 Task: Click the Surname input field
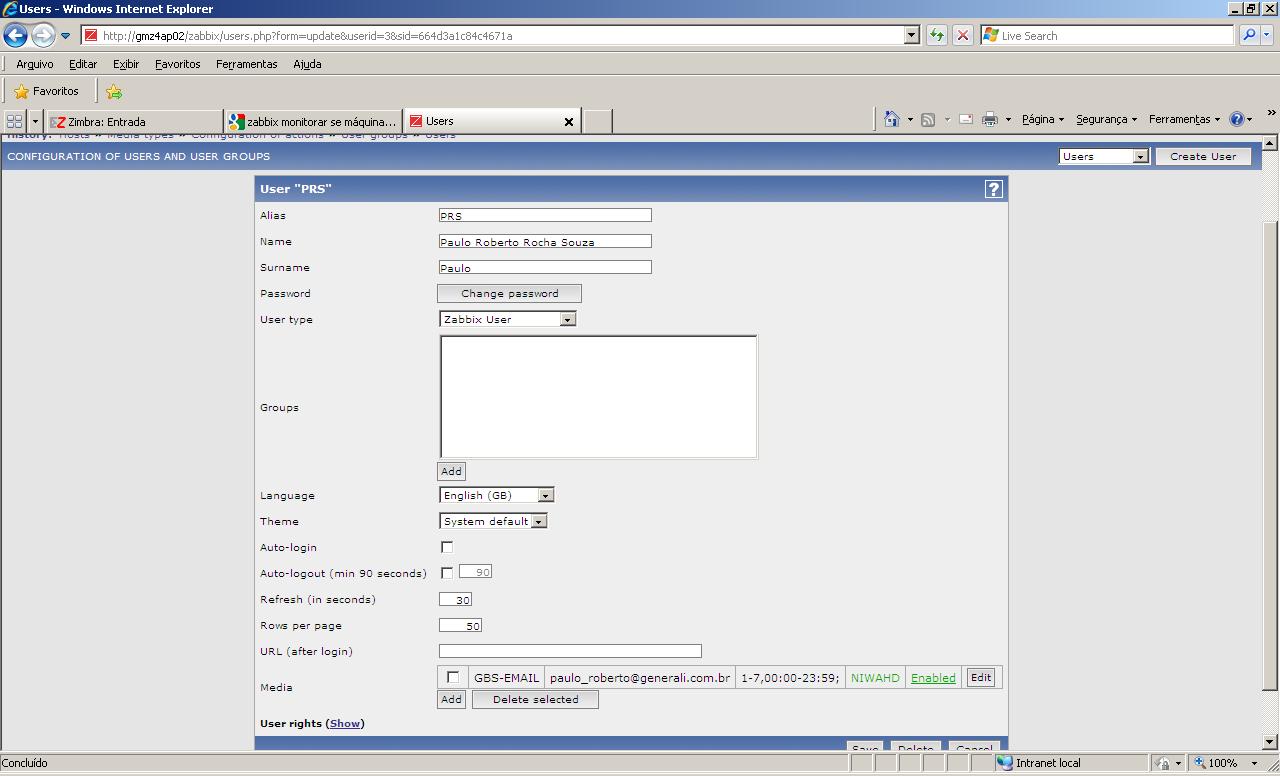point(545,267)
